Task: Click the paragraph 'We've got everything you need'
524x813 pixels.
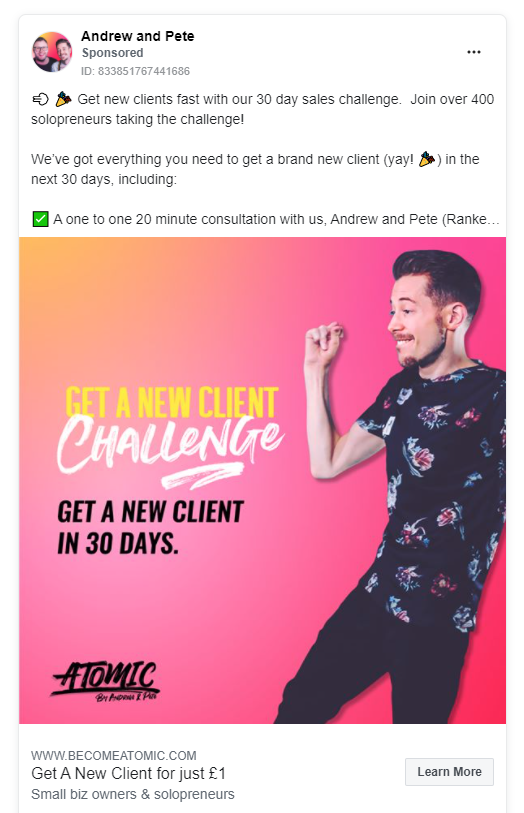Action: tap(255, 169)
